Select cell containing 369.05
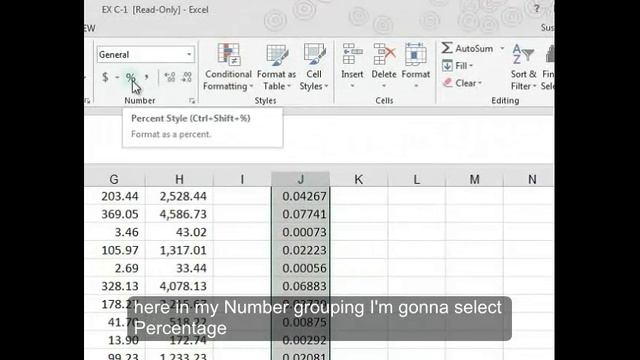This screenshot has width=640, height=360. tap(115, 214)
